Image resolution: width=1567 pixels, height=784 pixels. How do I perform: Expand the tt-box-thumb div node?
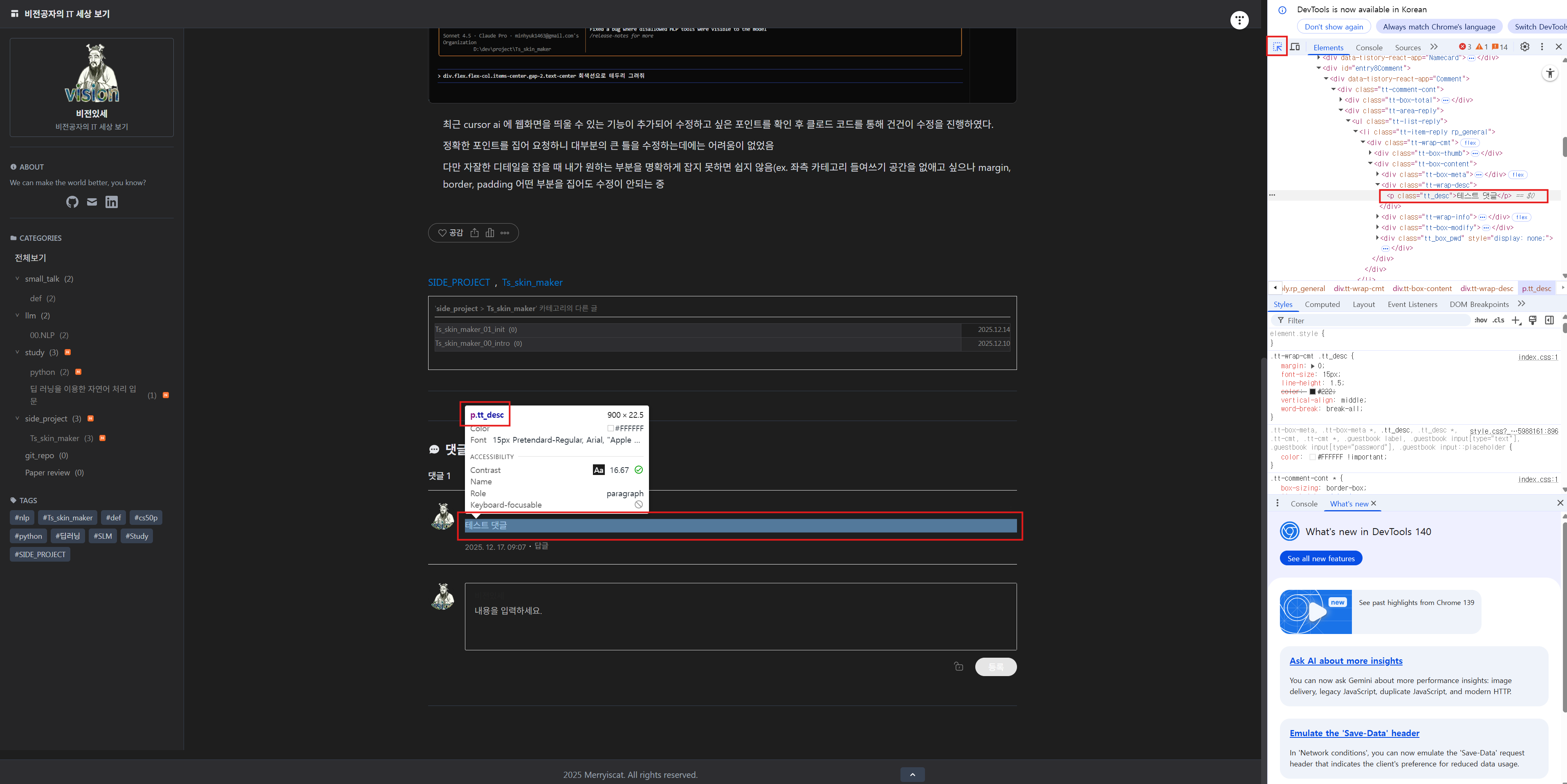coord(1370,153)
